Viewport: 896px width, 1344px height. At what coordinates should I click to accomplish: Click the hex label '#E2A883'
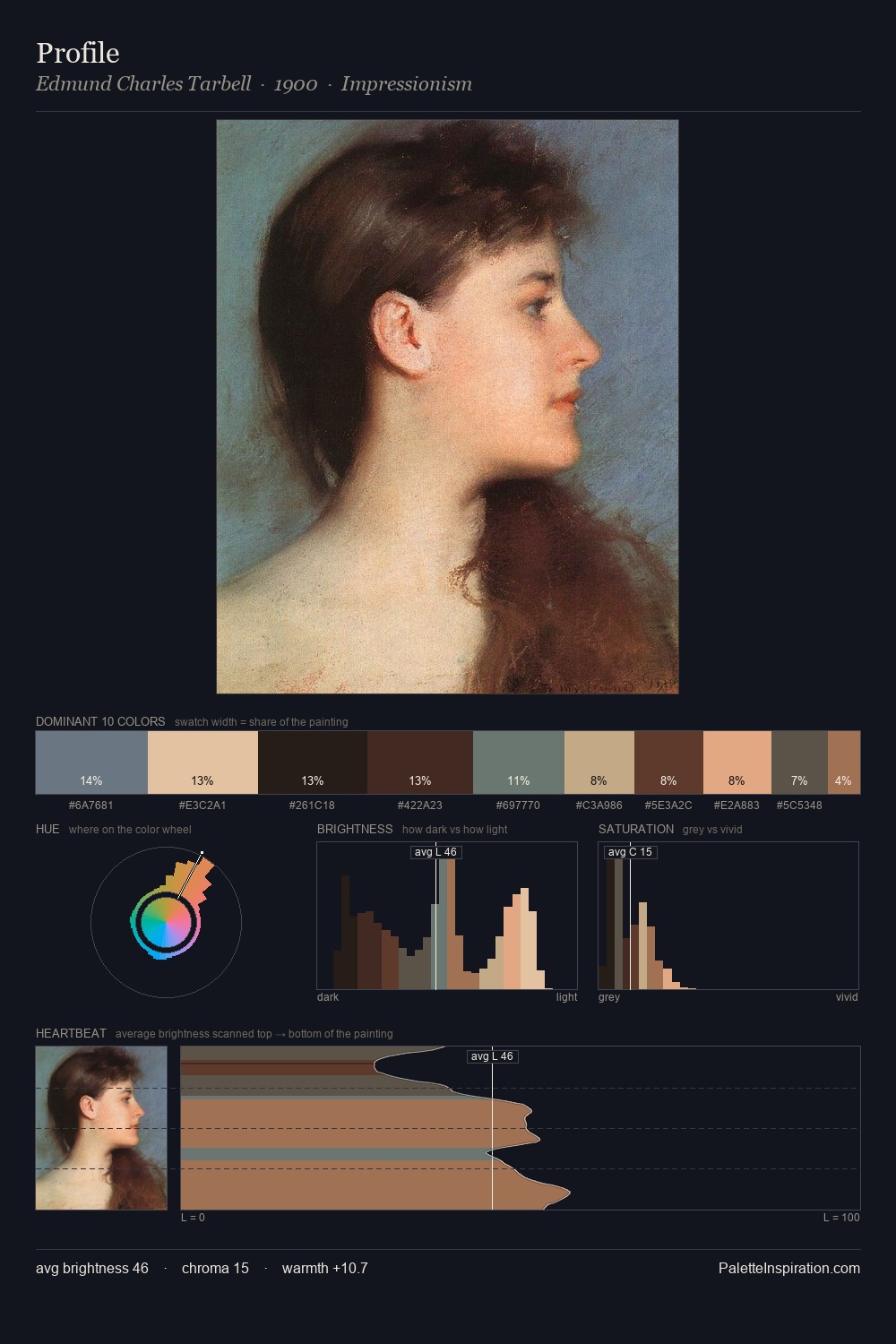(x=737, y=806)
